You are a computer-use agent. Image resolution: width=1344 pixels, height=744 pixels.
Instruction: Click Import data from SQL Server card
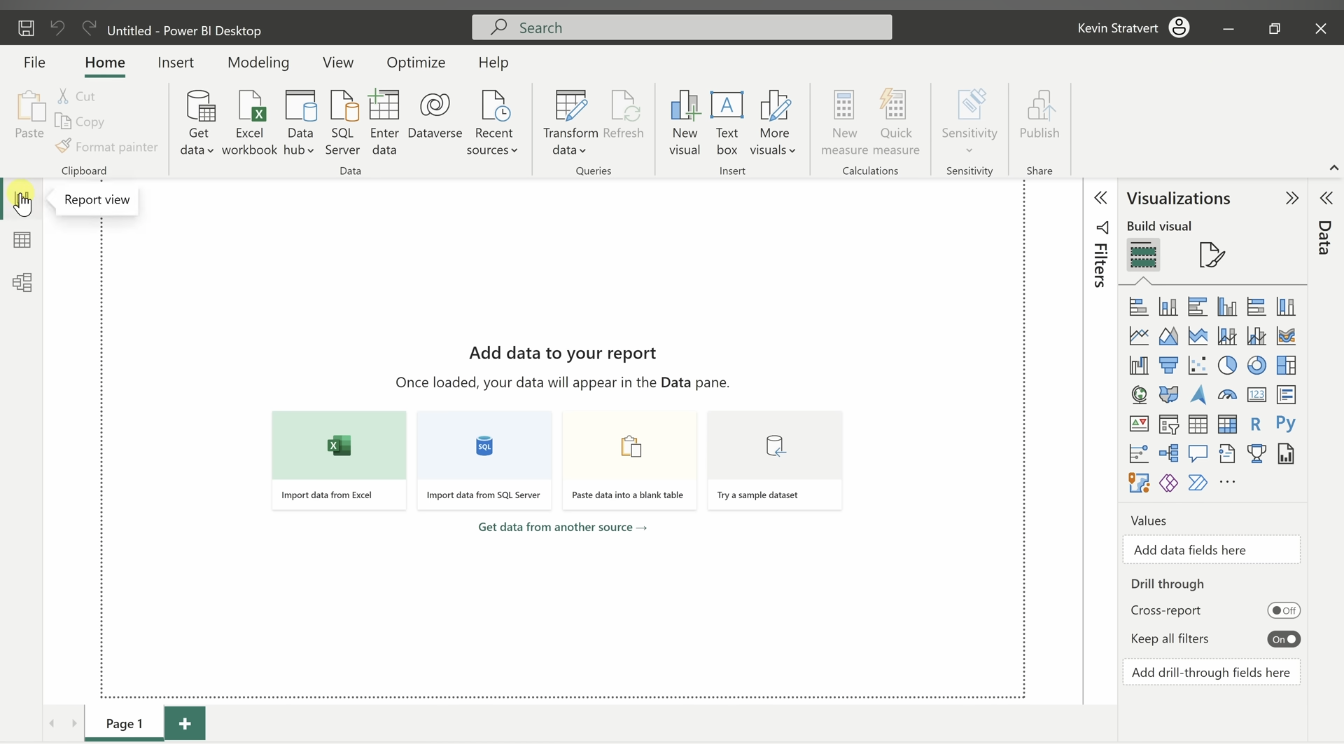click(x=484, y=460)
